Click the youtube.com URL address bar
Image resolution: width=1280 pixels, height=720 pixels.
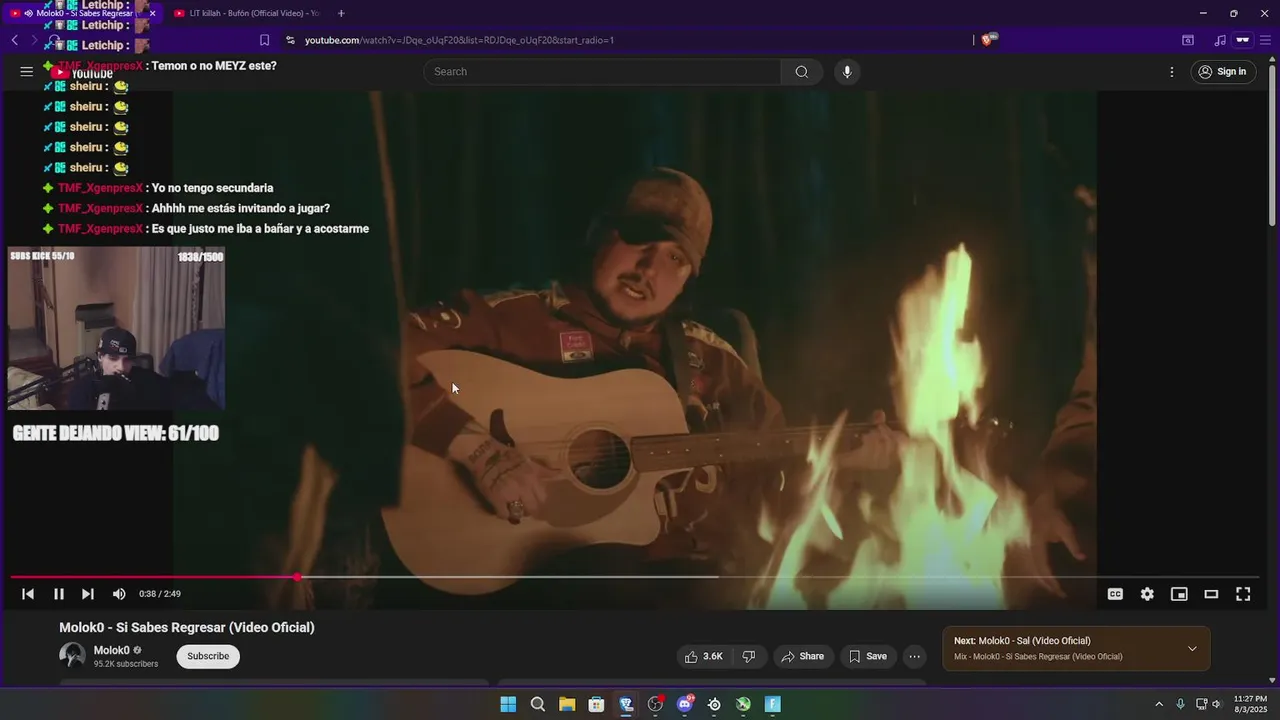459,40
